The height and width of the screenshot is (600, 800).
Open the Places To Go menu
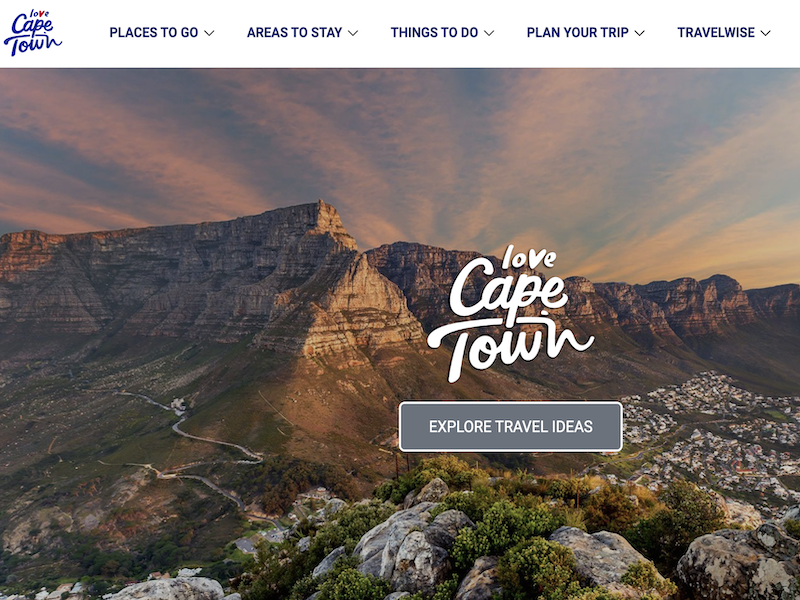[x=154, y=33]
